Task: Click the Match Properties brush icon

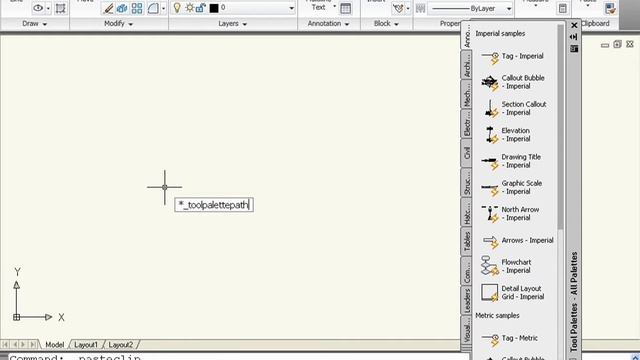Action: 108,8
